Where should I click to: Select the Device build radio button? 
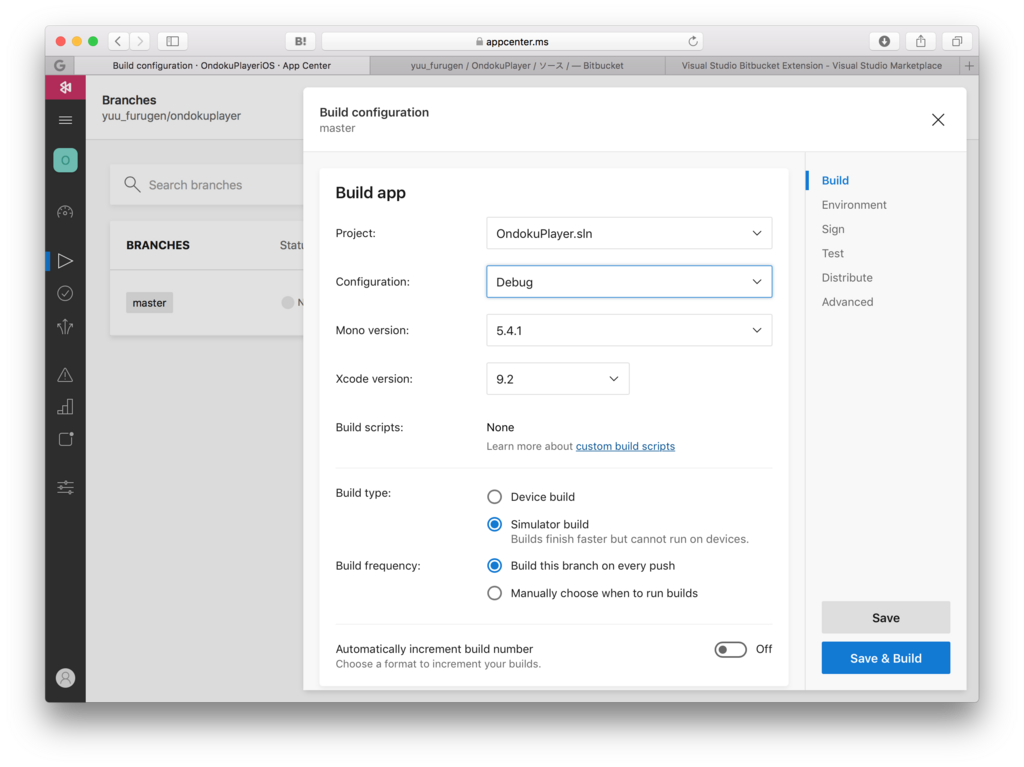point(494,497)
